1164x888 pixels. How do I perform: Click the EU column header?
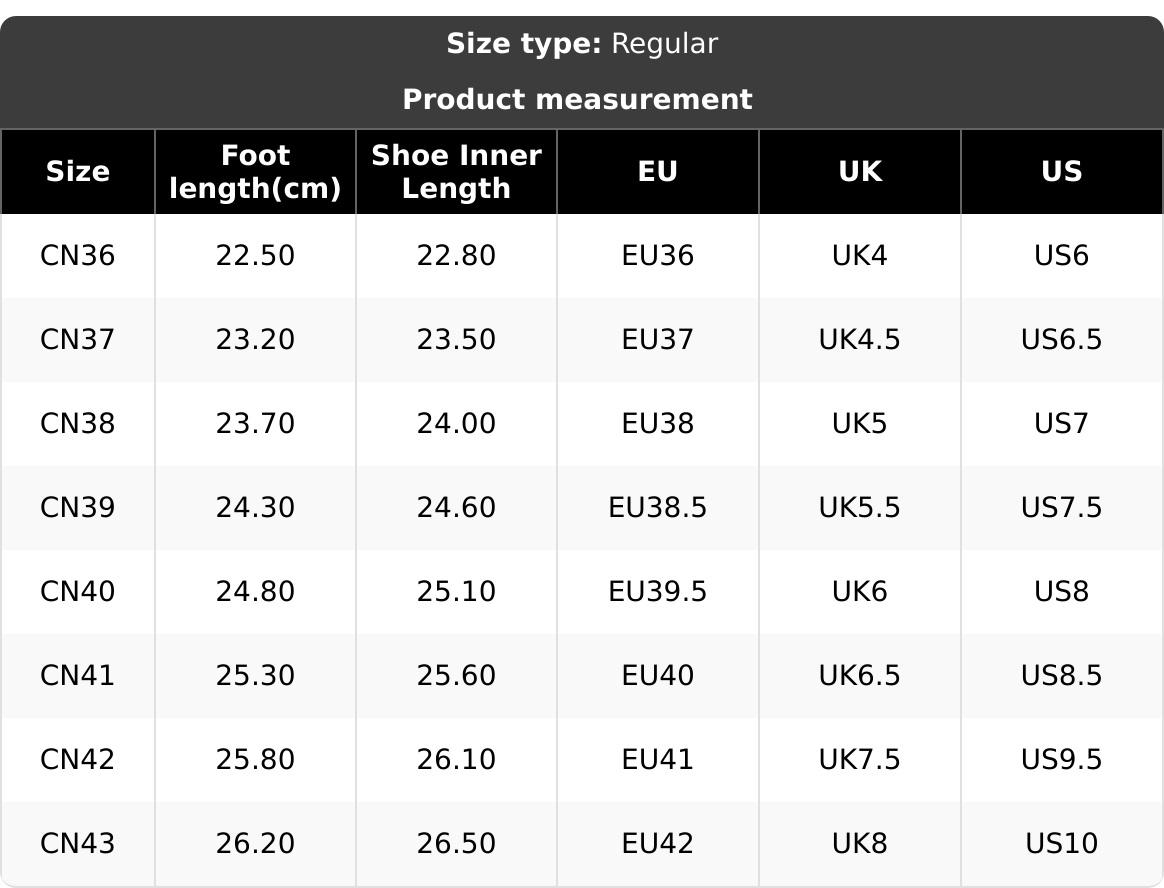pyautogui.click(x=658, y=172)
